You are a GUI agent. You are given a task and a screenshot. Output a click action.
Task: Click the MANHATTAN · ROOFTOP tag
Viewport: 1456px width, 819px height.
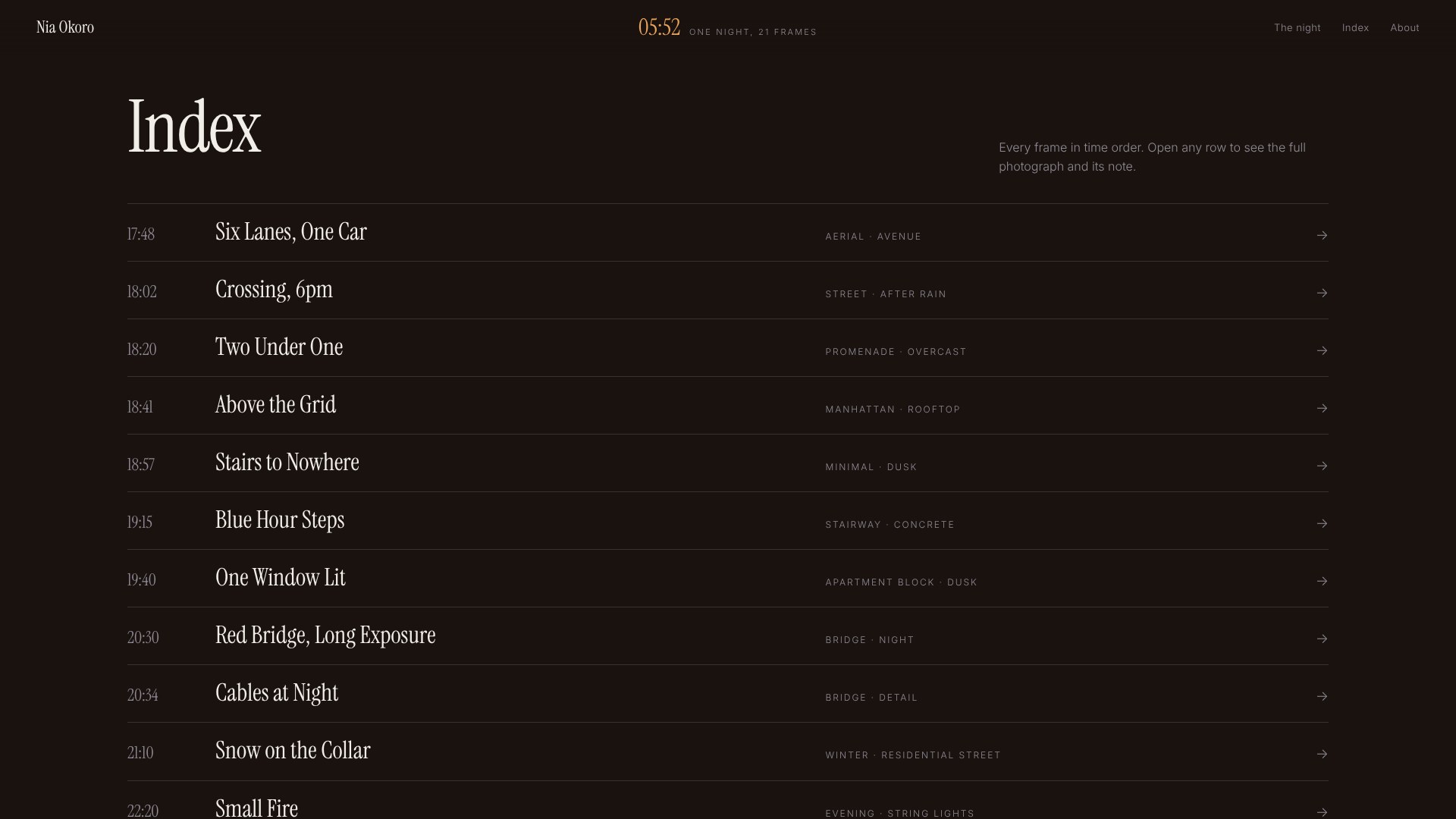893,409
